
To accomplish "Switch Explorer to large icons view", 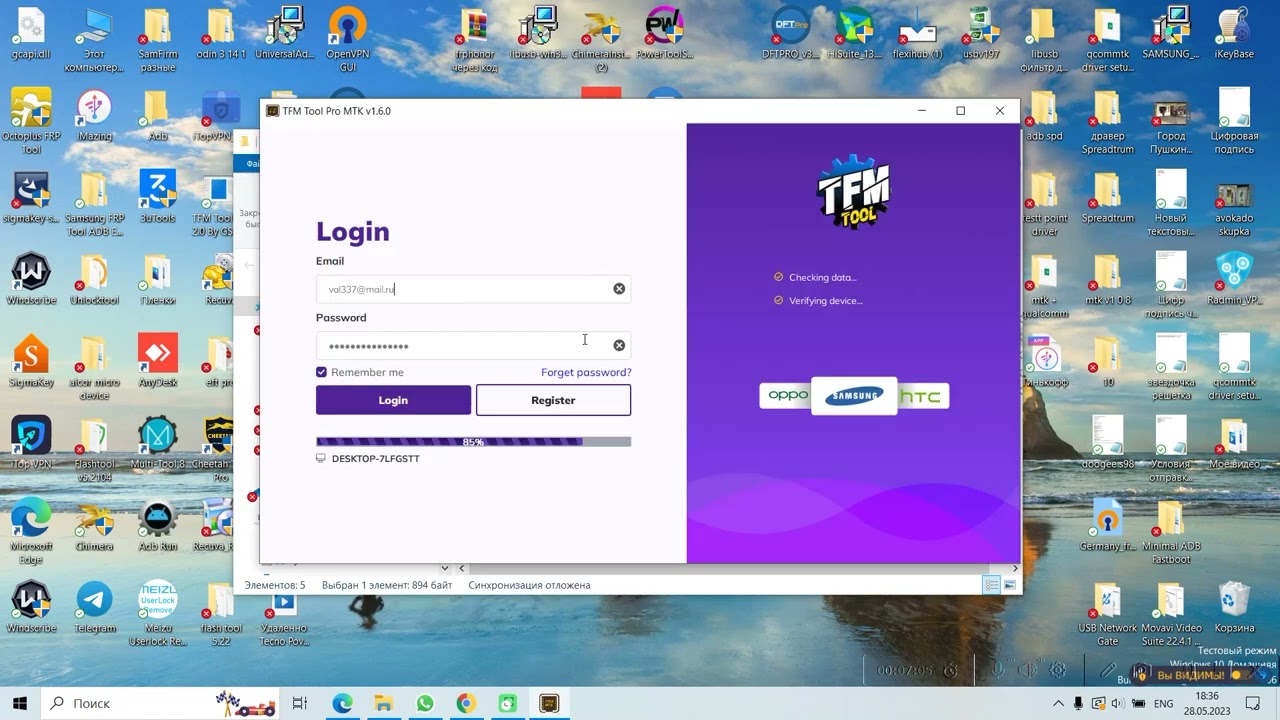I will click(x=1011, y=585).
